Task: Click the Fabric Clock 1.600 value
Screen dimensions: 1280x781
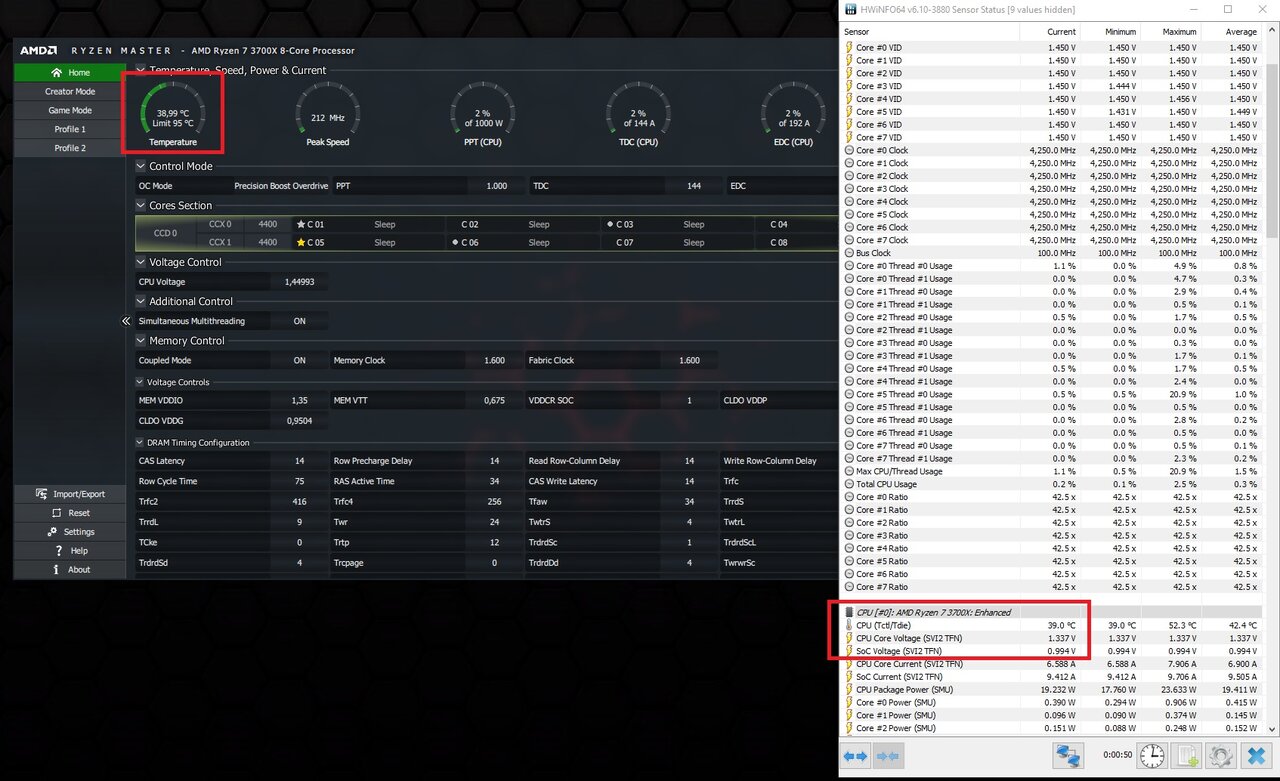Action: point(690,360)
